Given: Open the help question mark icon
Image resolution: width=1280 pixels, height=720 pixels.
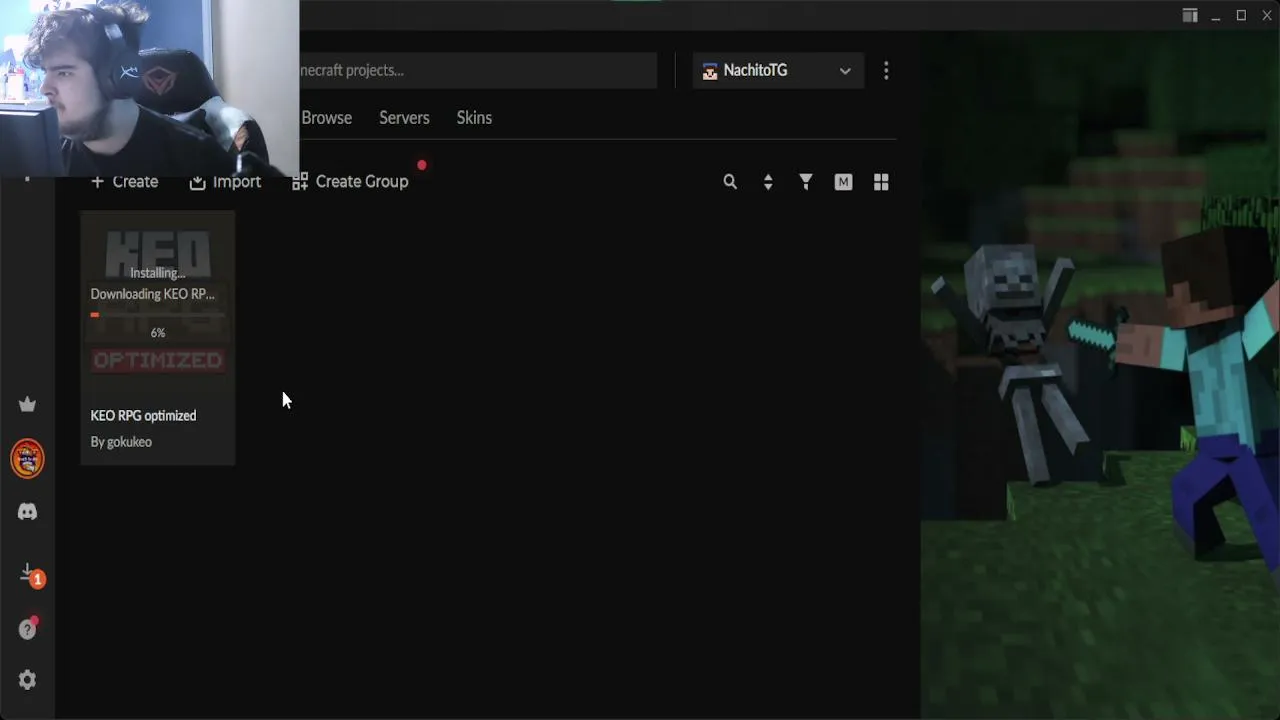Looking at the screenshot, I should tap(27, 629).
